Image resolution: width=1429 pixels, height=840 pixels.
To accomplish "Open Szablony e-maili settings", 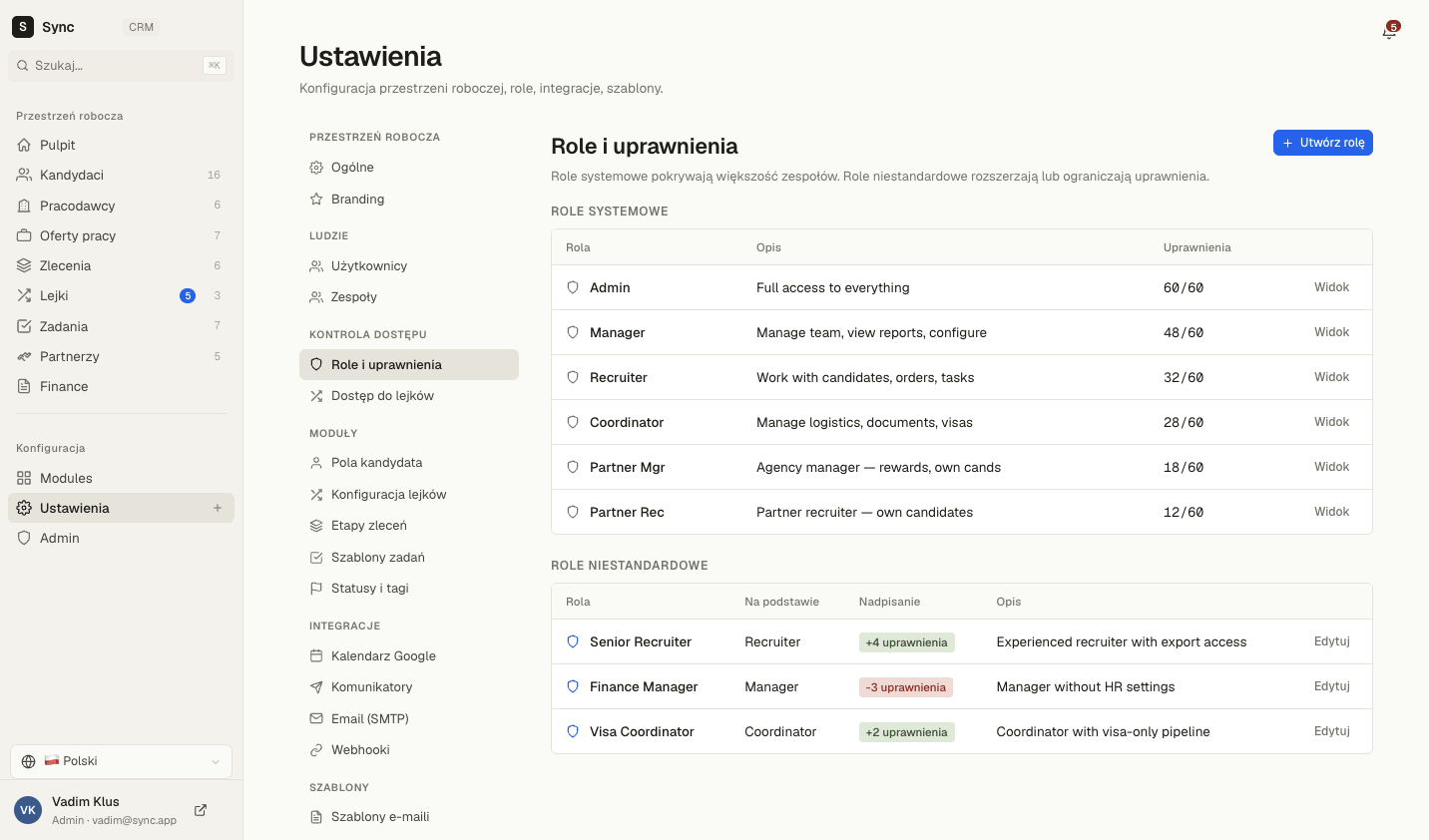I will pyautogui.click(x=409, y=817).
